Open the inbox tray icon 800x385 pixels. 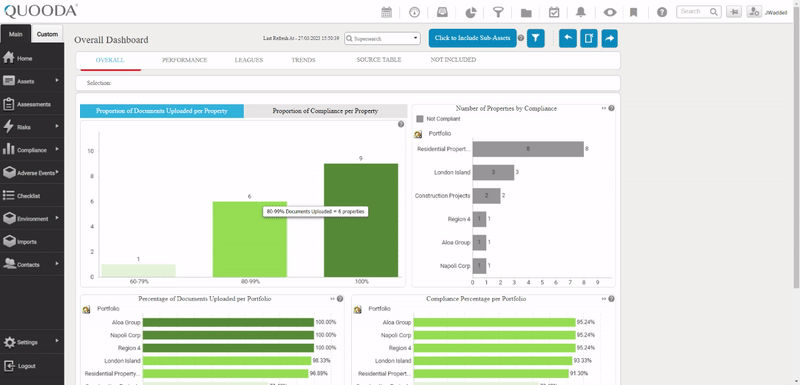[x=442, y=12]
